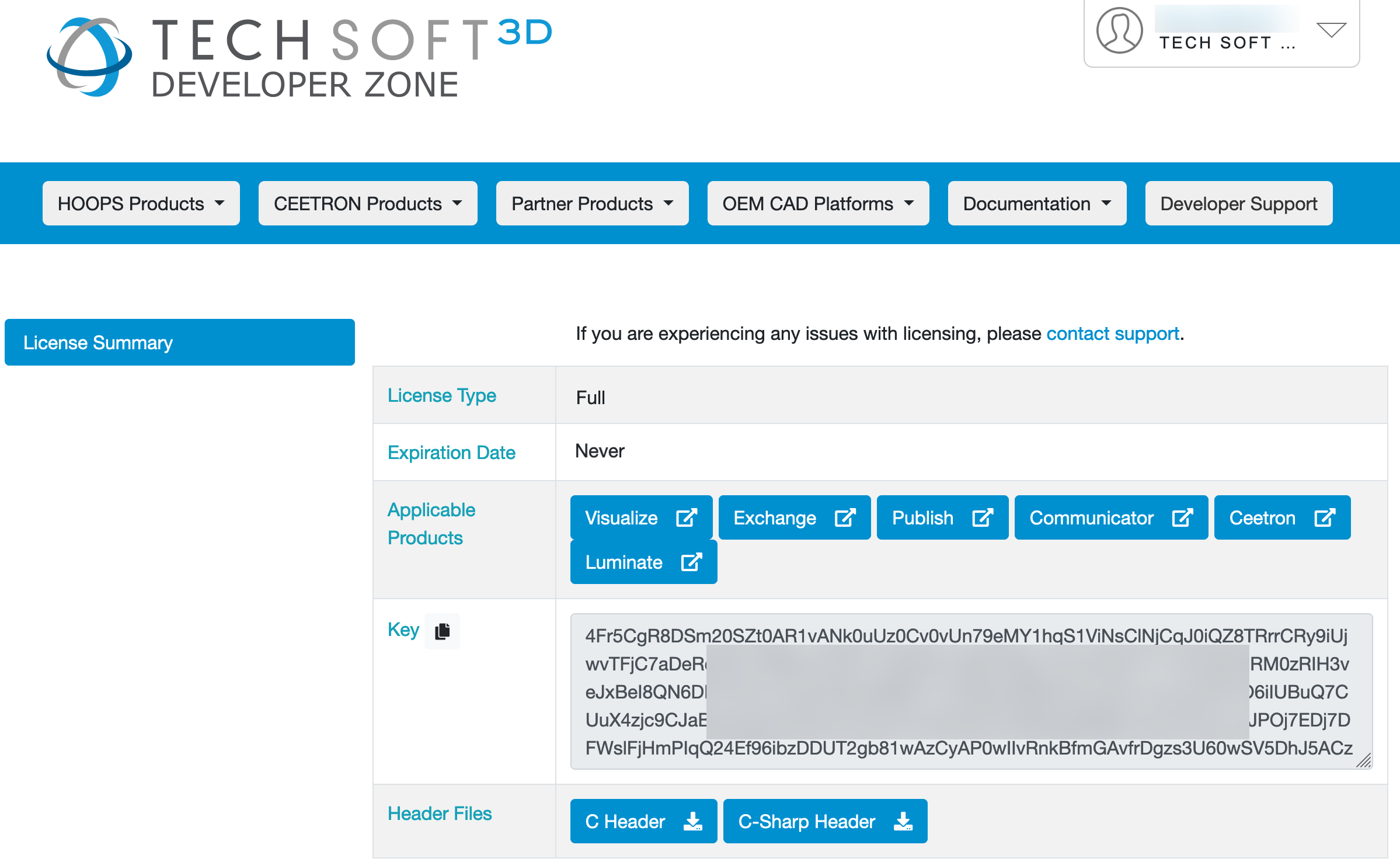1400x862 pixels.
Task: Click the 'Full' license type value
Action: 590,398
